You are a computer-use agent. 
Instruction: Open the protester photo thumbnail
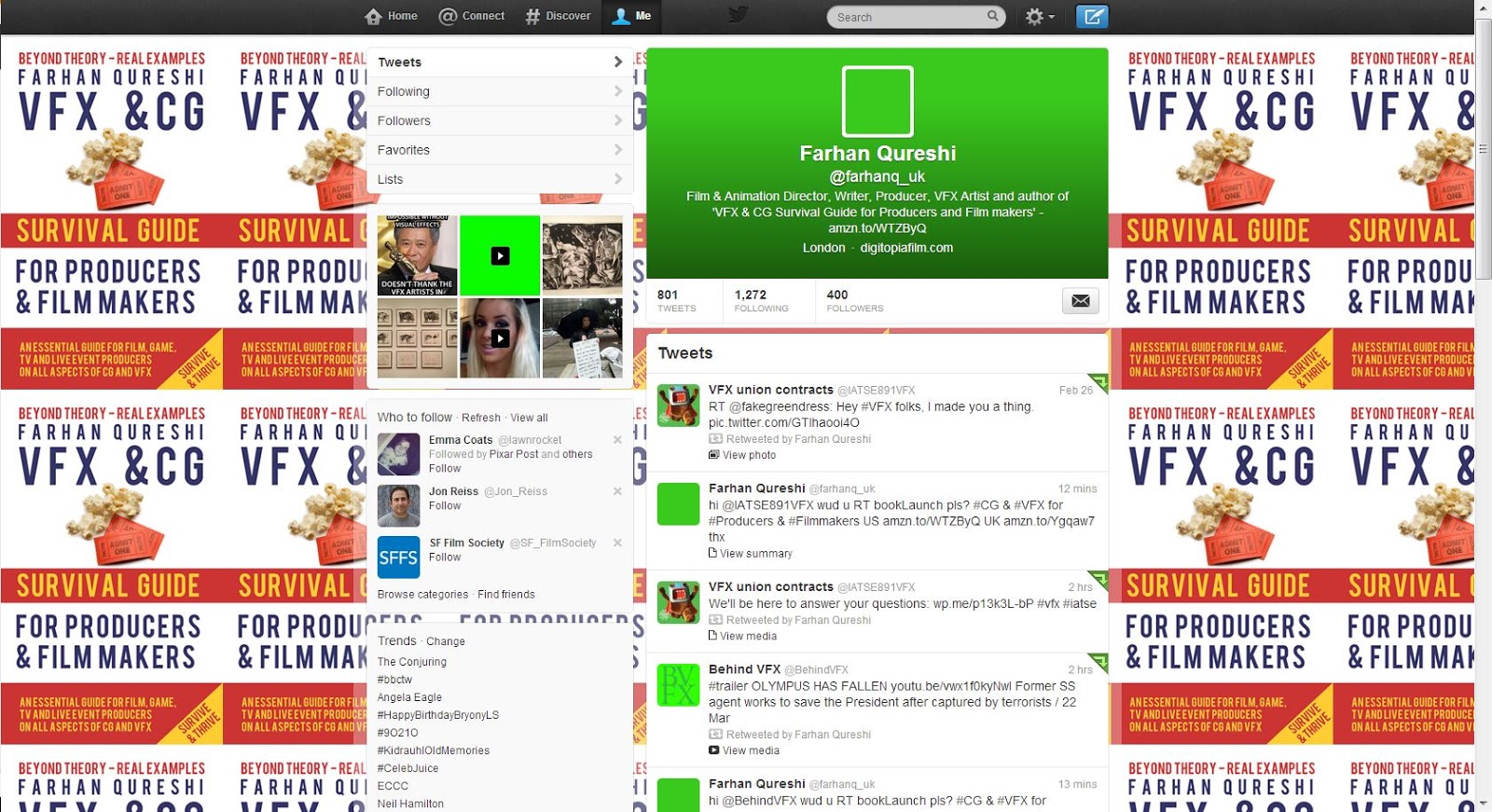click(x=582, y=338)
